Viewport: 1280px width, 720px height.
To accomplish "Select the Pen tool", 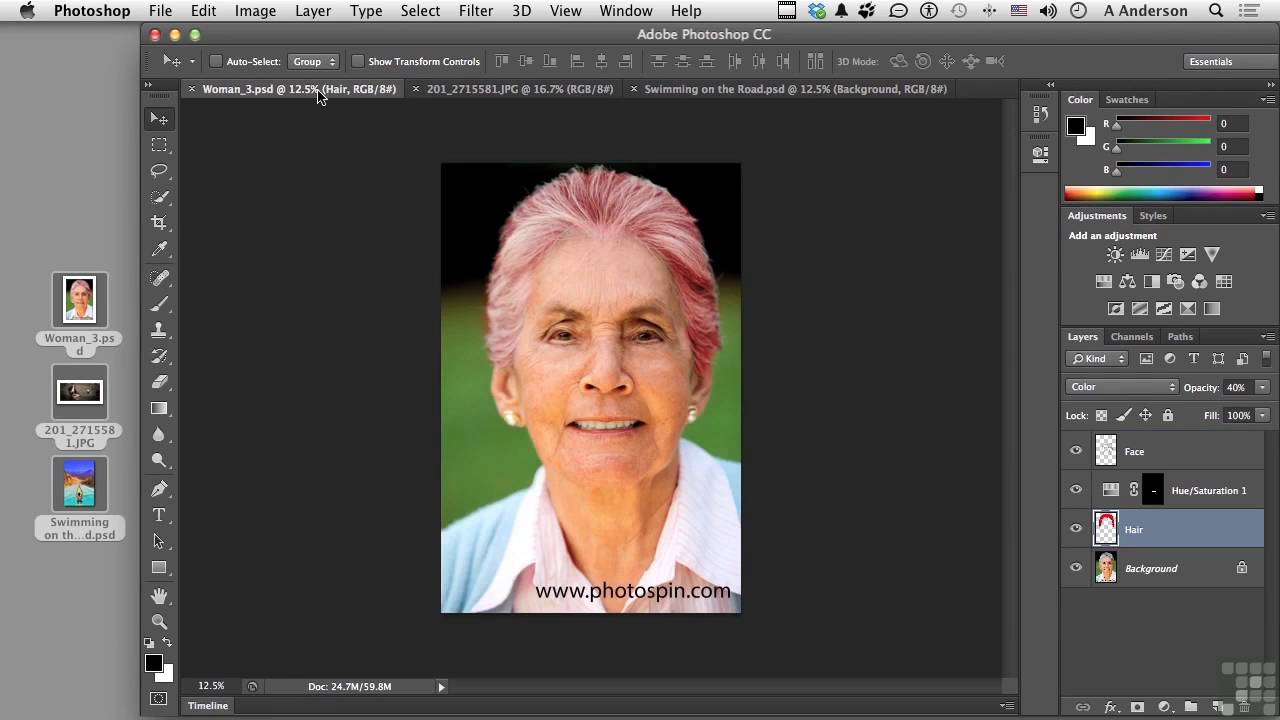I will pos(159,489).
